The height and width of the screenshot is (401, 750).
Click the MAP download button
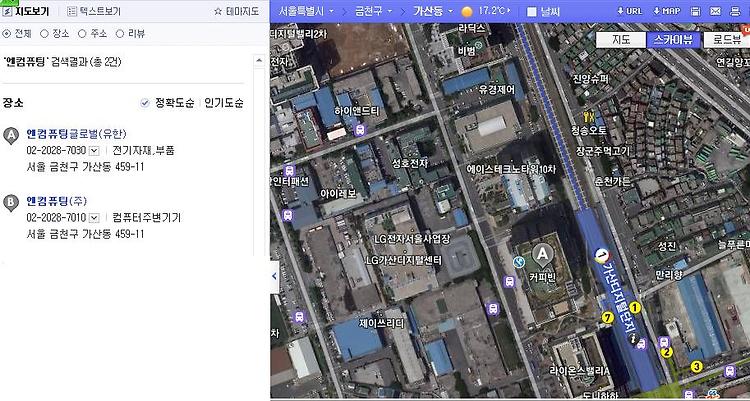click(x=666, y=11)
